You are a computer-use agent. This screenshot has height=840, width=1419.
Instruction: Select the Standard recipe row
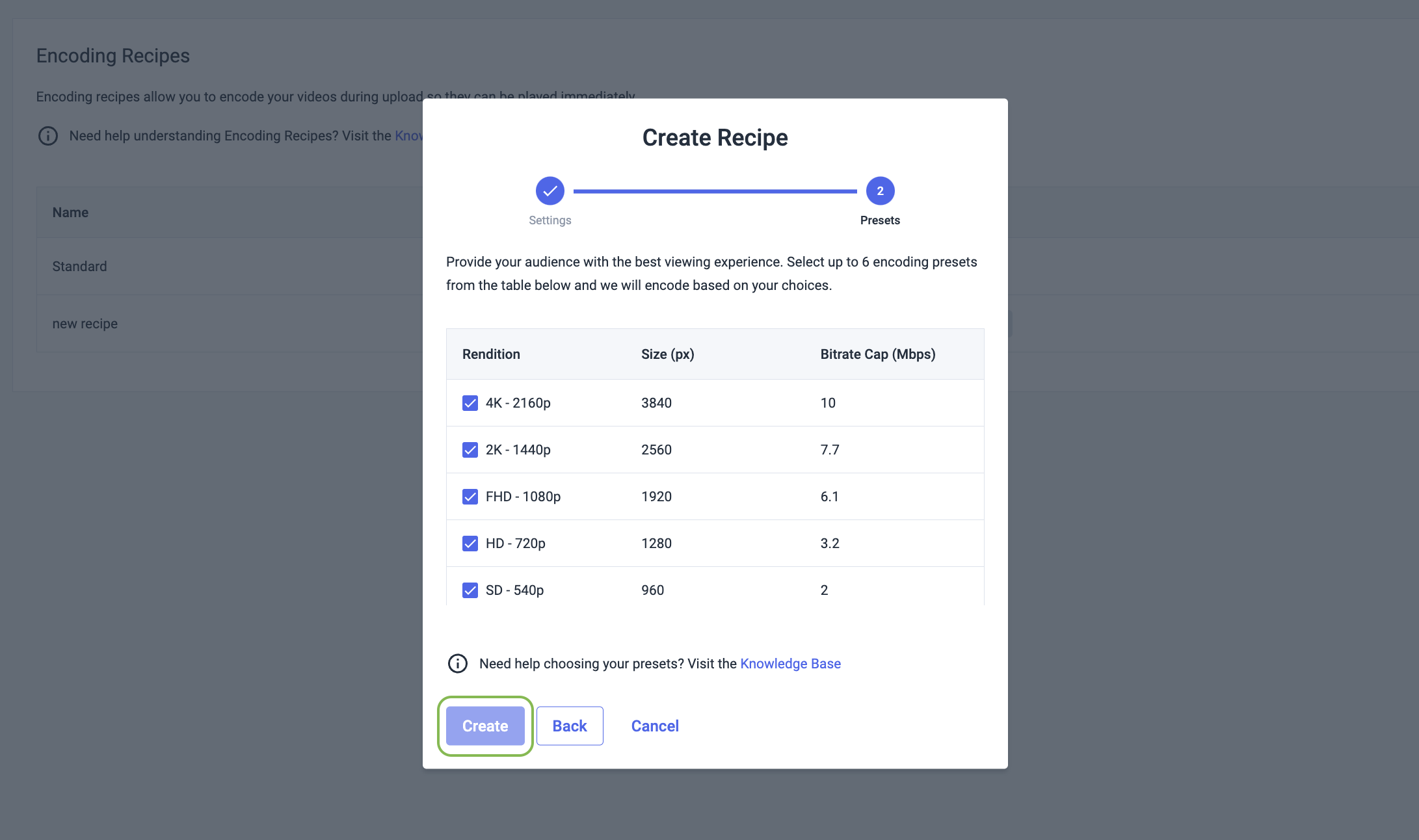click(230, 267)
